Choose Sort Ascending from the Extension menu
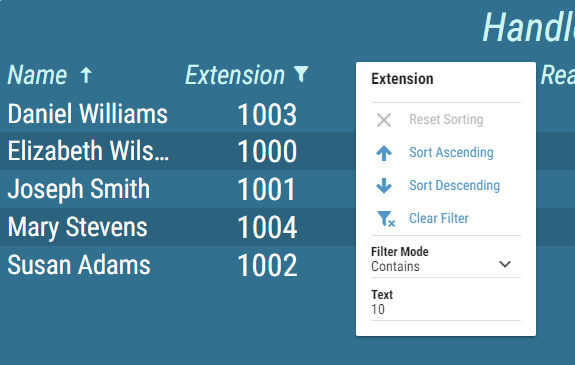The width and height of the screenshot is (575, 365). click(x=446, y=153)
